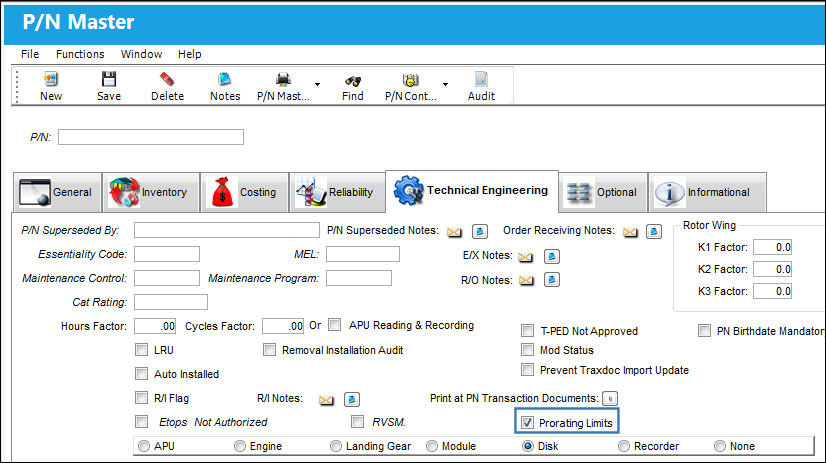Image resolution: width=826 pixels, height=463 pixels.
Task: Click the Cat Rating field
Action: coord(171,302)
